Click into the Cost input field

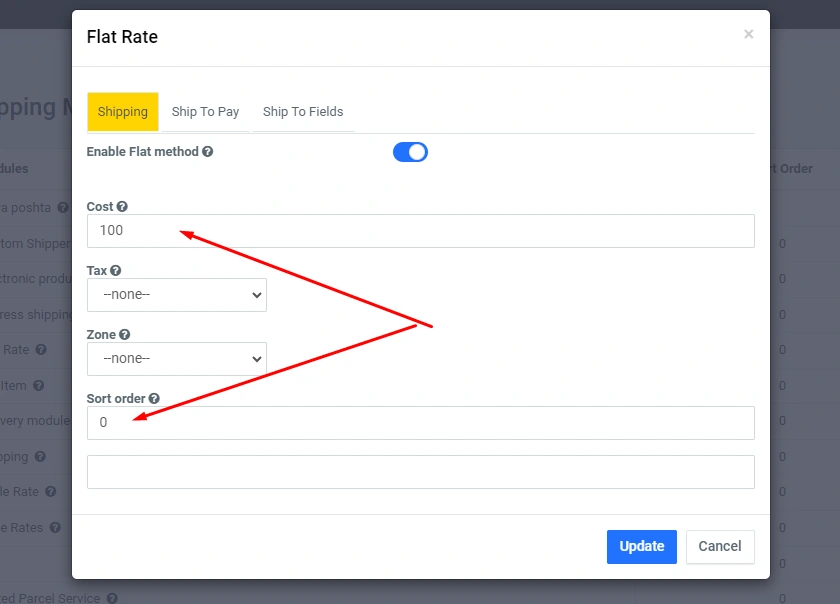(x=420, y=231)
